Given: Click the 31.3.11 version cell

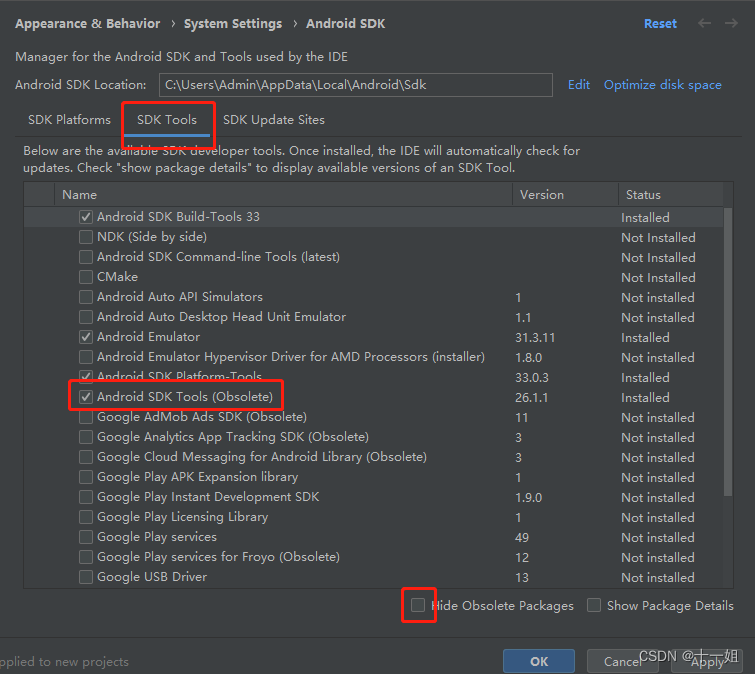Looking at the screenshot, I should click(535, 337).
